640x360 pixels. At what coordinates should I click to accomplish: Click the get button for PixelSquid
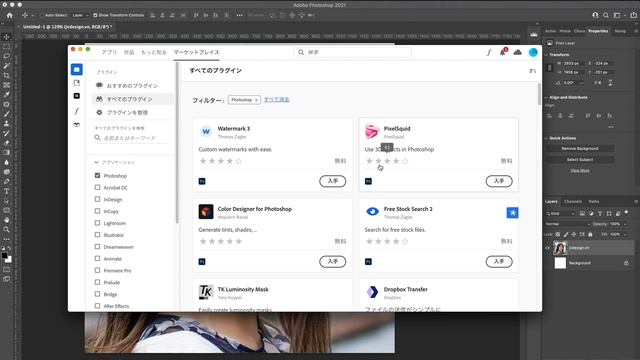coord(499,181)
